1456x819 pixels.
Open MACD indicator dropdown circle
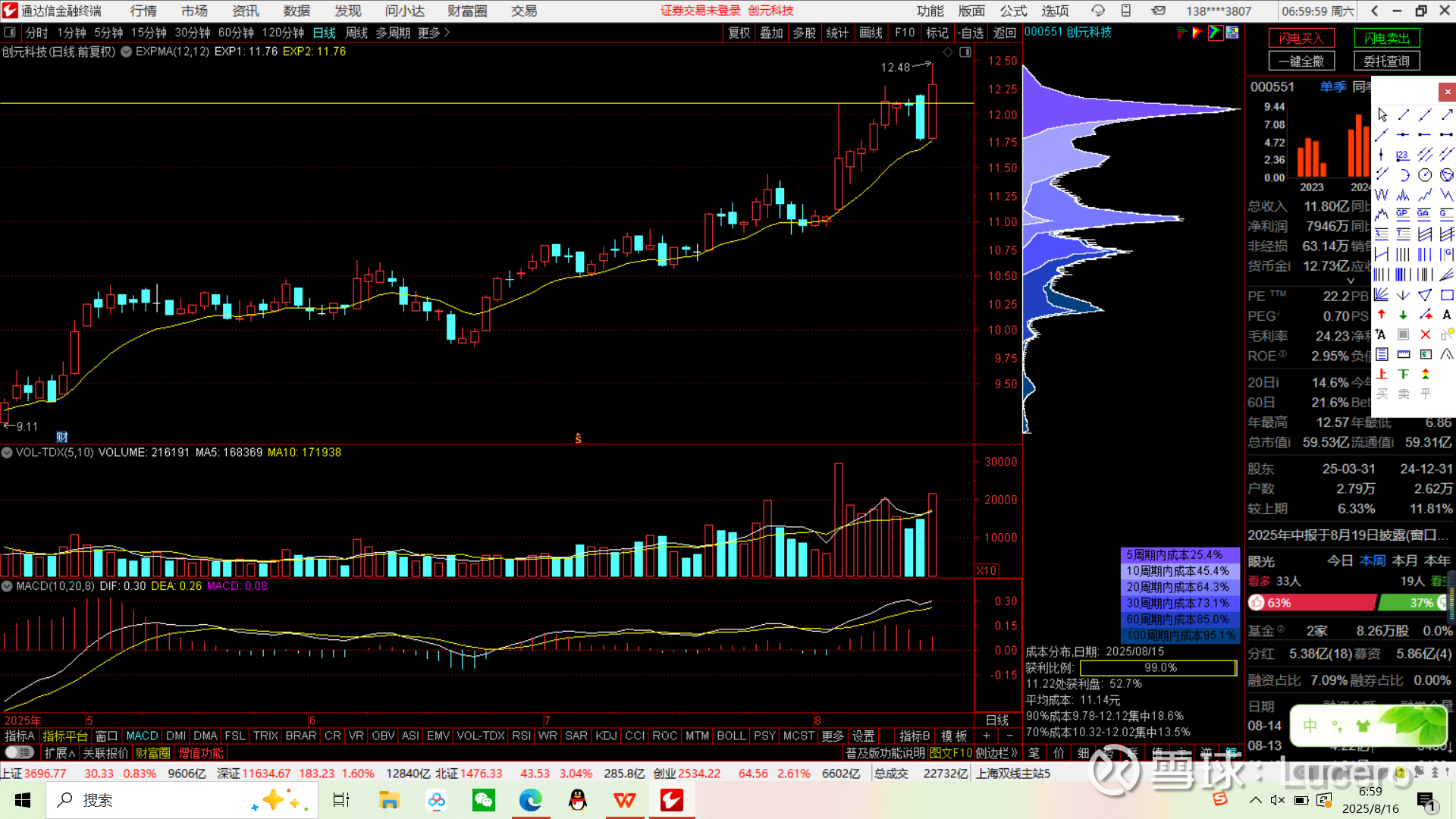(7, 585)
